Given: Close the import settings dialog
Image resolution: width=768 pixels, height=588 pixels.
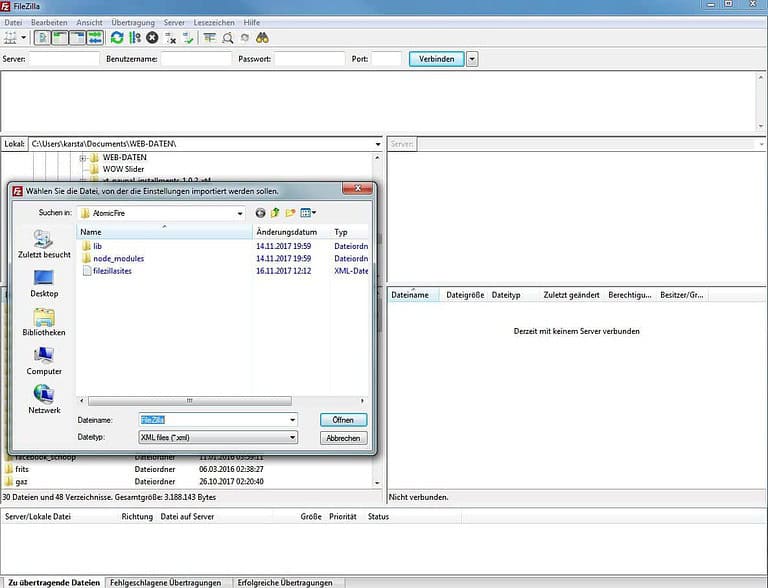Looking at the screenshot, I should coord(357,188).
